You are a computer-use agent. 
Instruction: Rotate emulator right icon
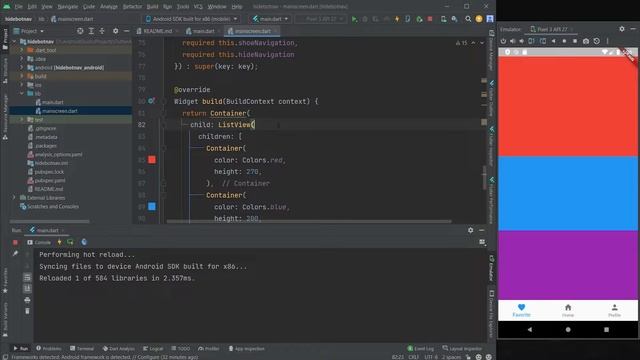(543, 41)
